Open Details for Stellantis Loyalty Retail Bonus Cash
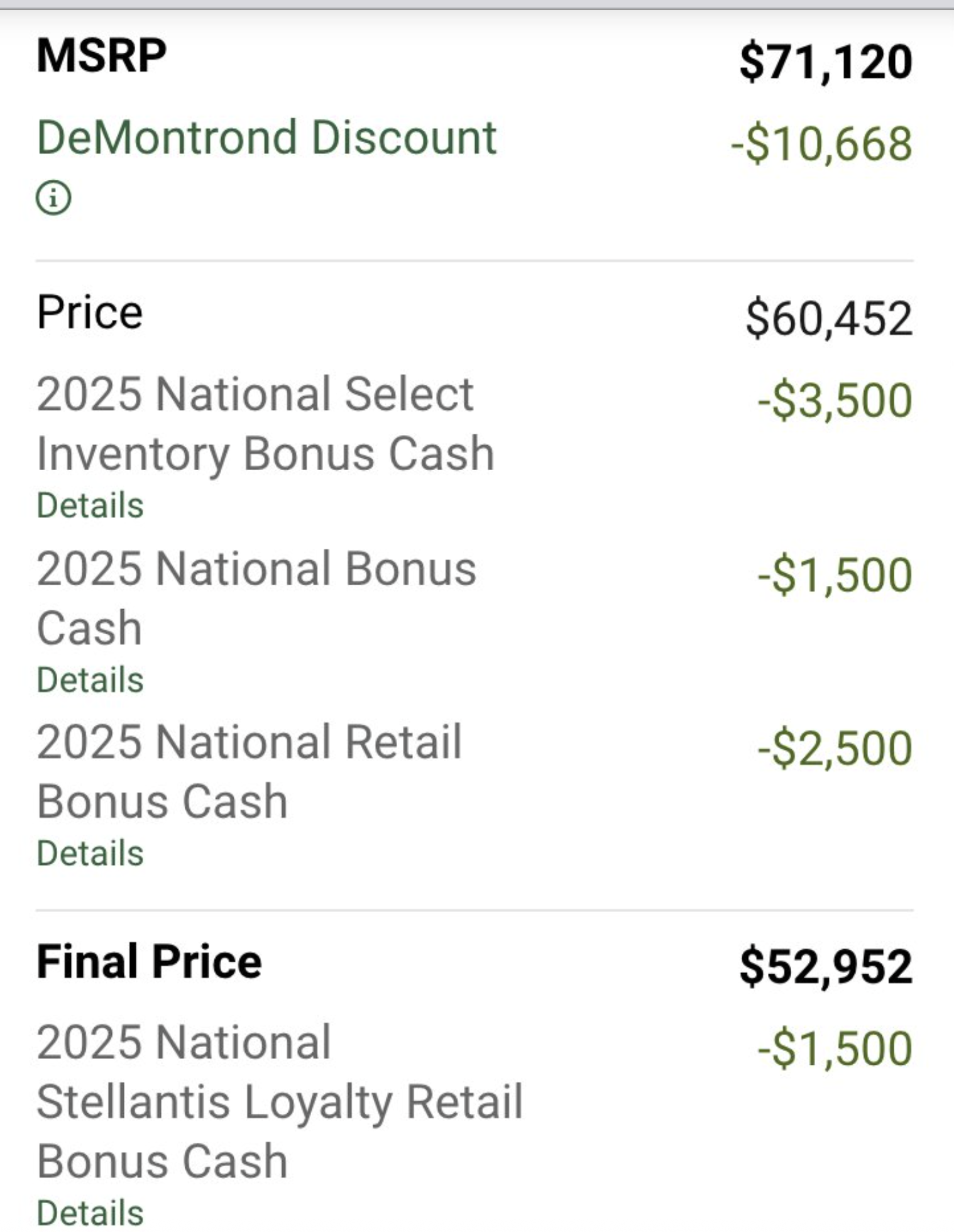Screen dimensions: 954x1232 tap(90, 1213)
